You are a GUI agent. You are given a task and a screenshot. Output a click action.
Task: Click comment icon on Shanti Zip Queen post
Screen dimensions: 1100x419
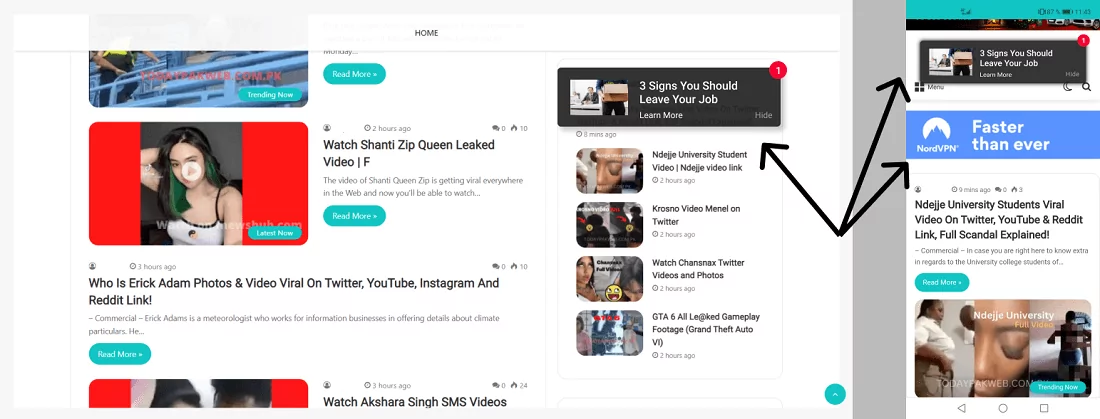pos(495,128)
